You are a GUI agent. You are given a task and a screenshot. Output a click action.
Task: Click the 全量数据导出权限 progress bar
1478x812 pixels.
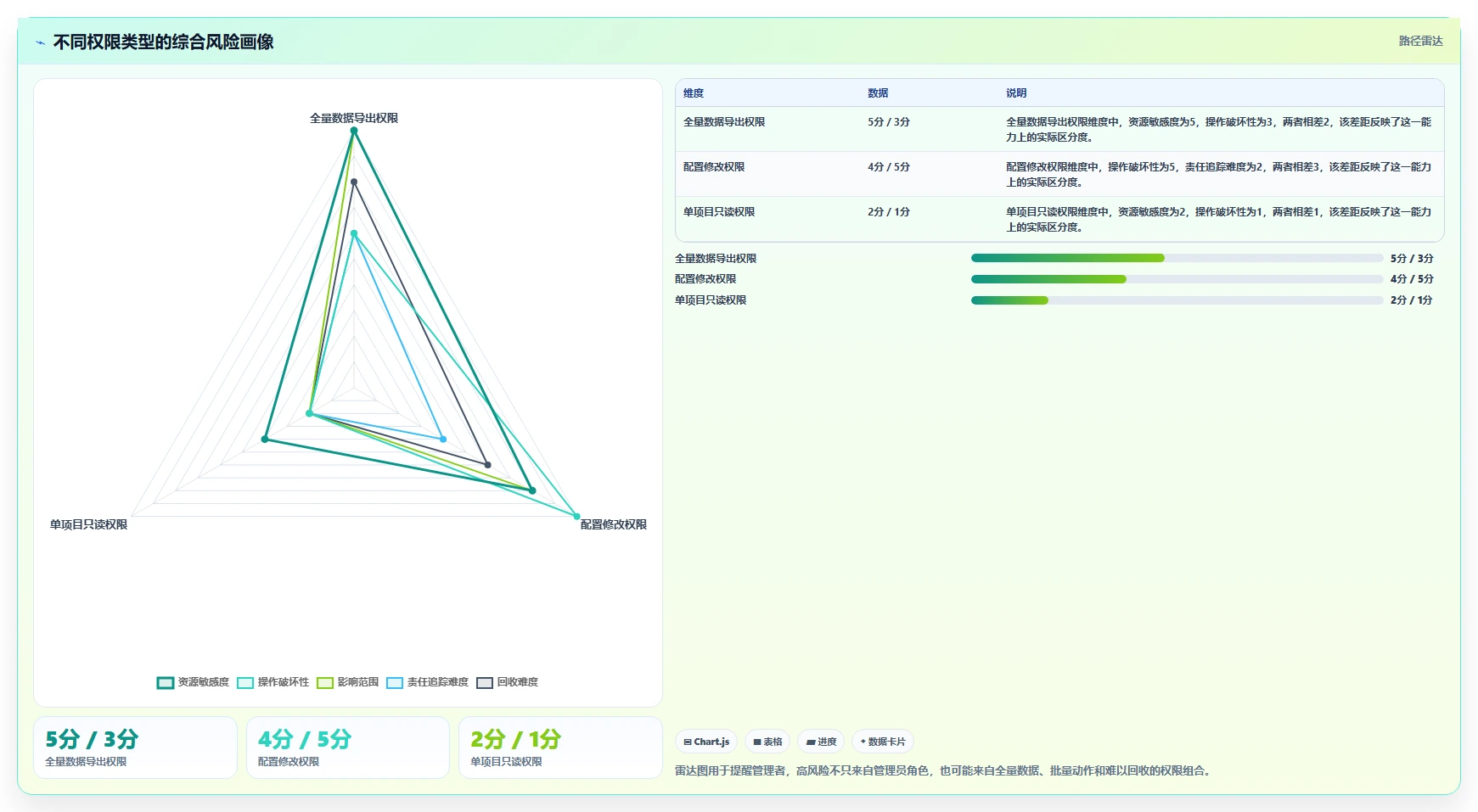click(x=1177, y=258)
